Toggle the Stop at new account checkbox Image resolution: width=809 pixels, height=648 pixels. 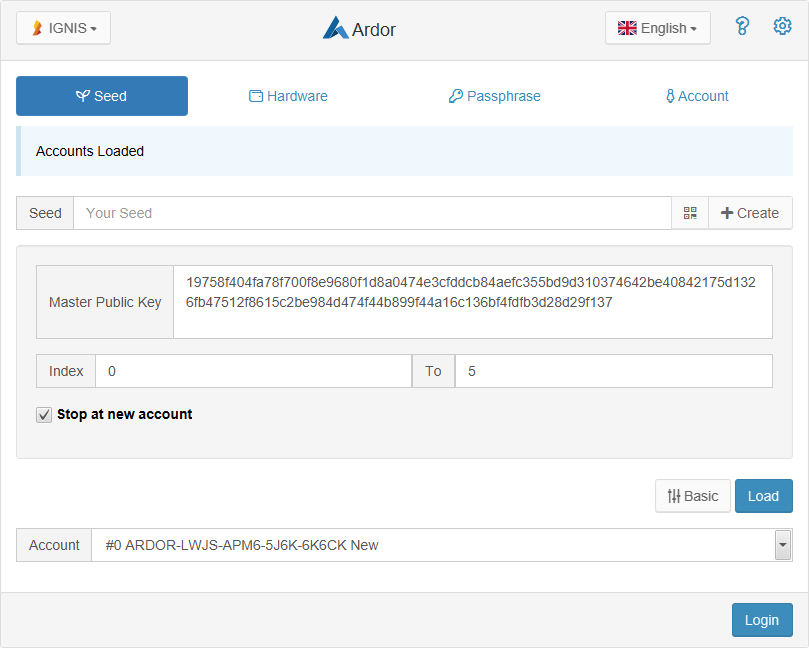click(x=44, y=415)
